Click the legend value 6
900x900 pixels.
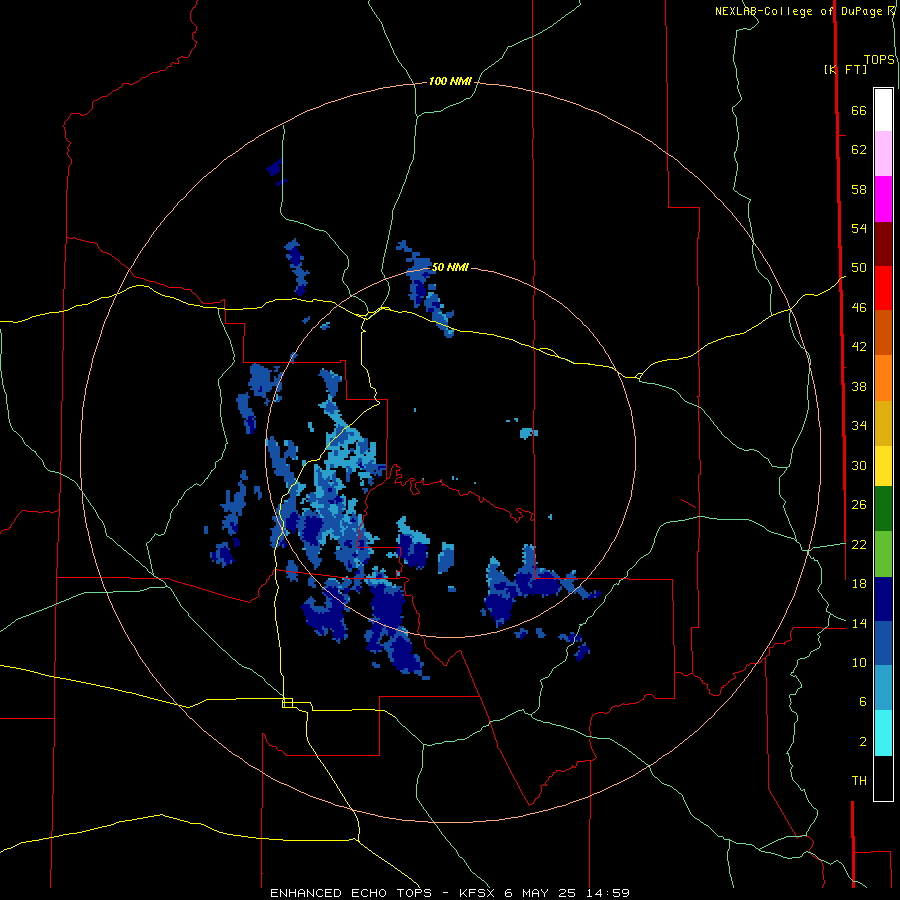[x=863, y=701]
